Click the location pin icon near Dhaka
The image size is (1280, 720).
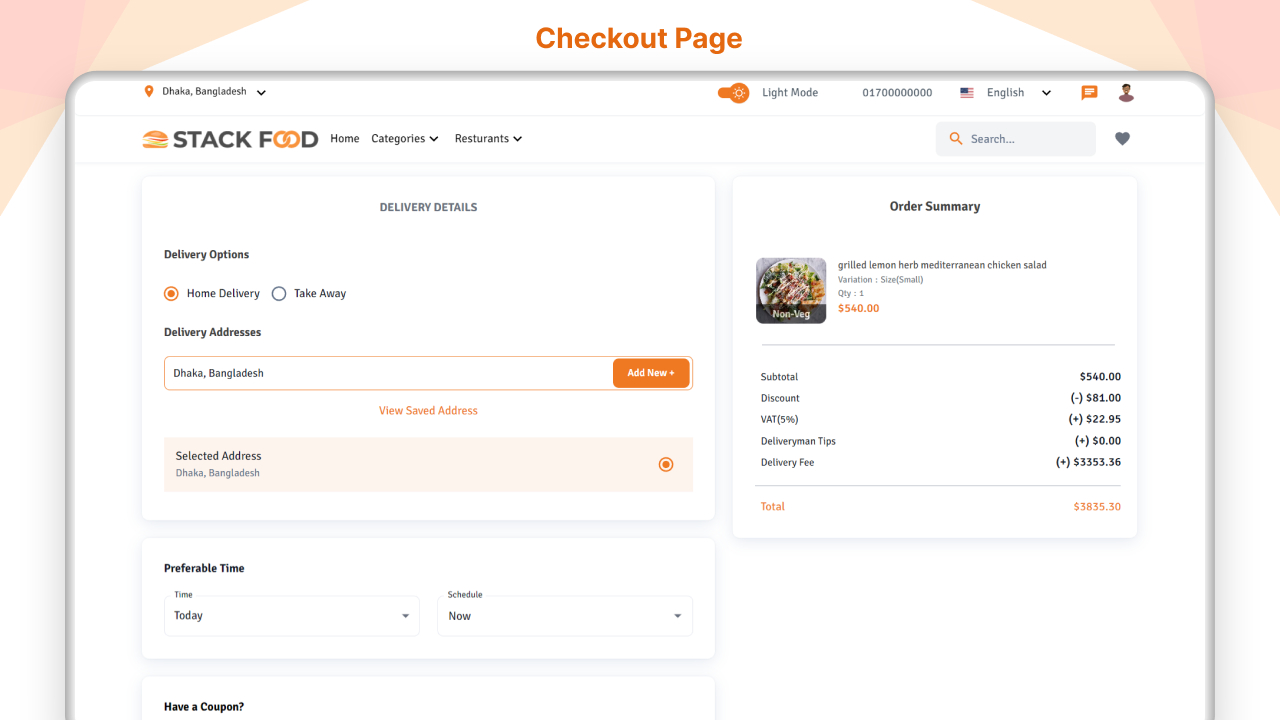[150, 91]
